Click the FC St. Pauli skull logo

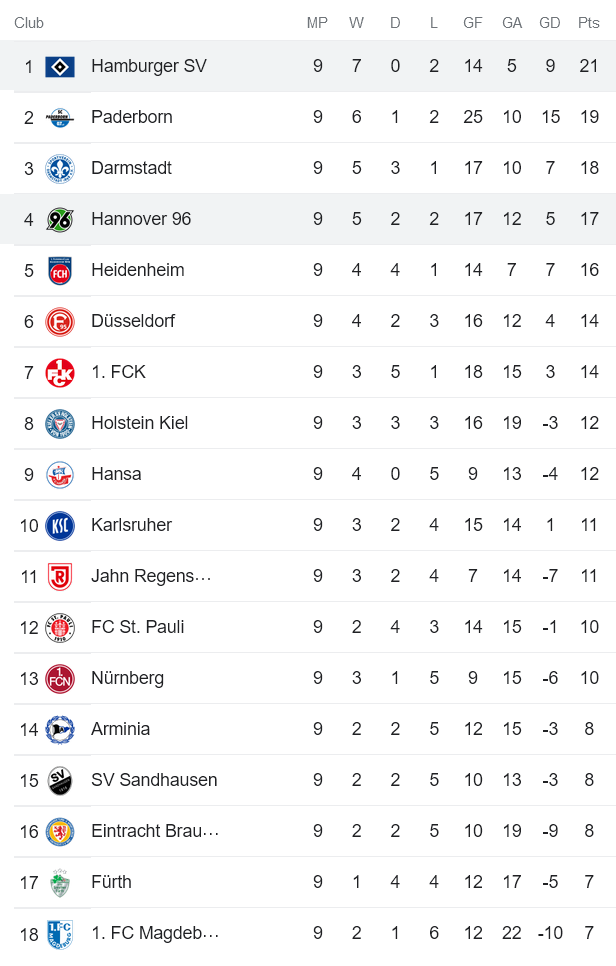[x=60, y=627]
